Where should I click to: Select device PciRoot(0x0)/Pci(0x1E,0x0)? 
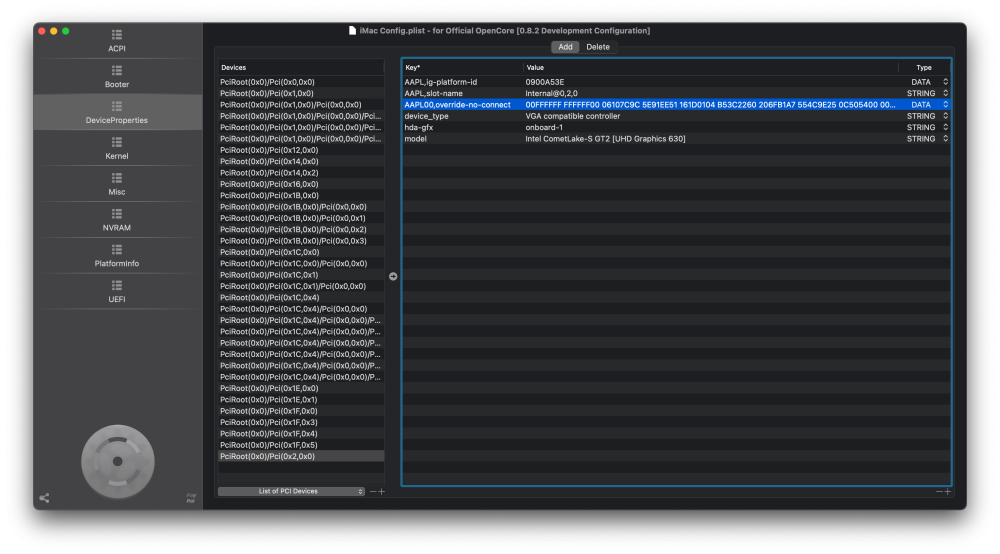coord(300,388)
